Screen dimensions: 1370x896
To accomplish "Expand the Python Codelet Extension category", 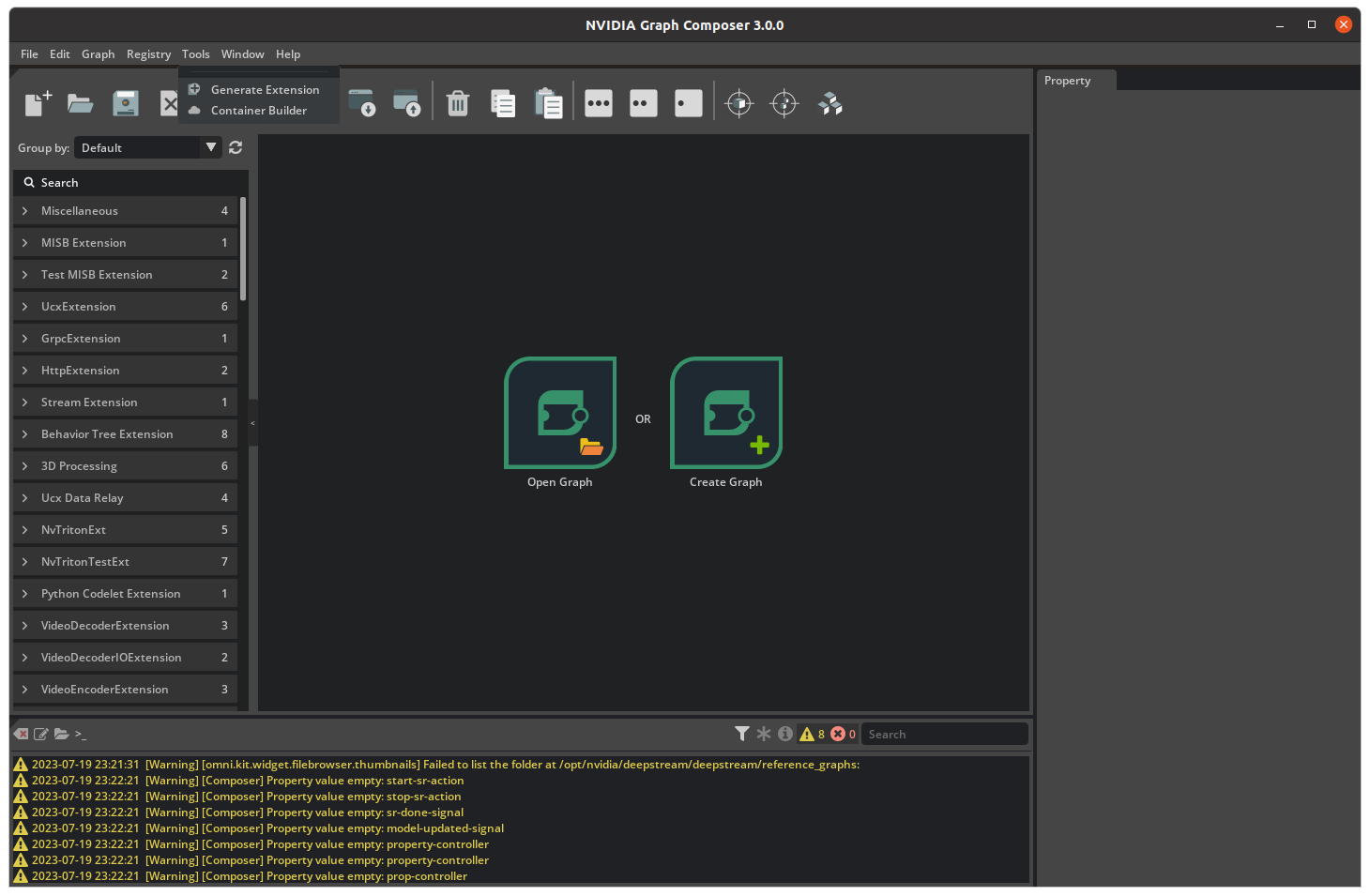I will (126, 594).
